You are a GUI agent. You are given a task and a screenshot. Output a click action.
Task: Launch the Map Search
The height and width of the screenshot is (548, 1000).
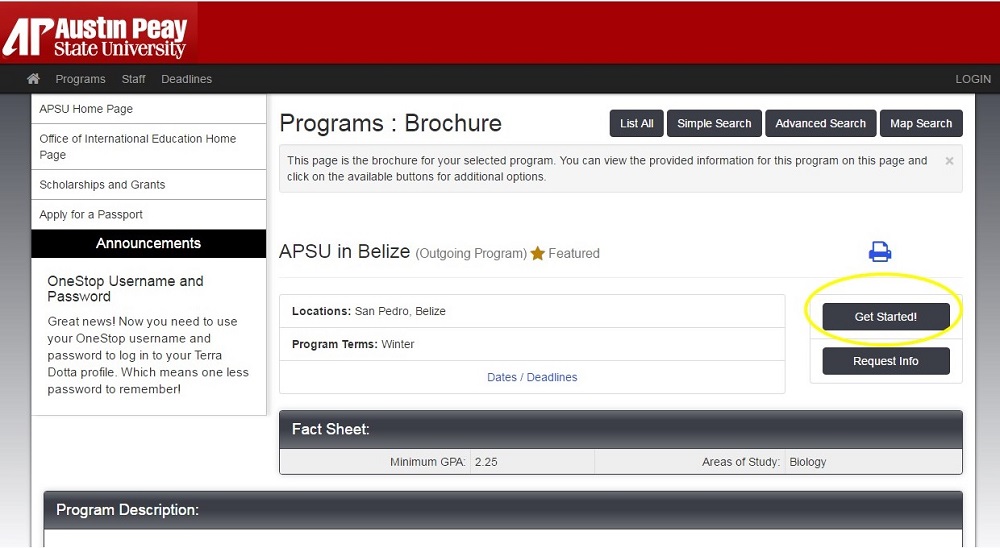920,123
